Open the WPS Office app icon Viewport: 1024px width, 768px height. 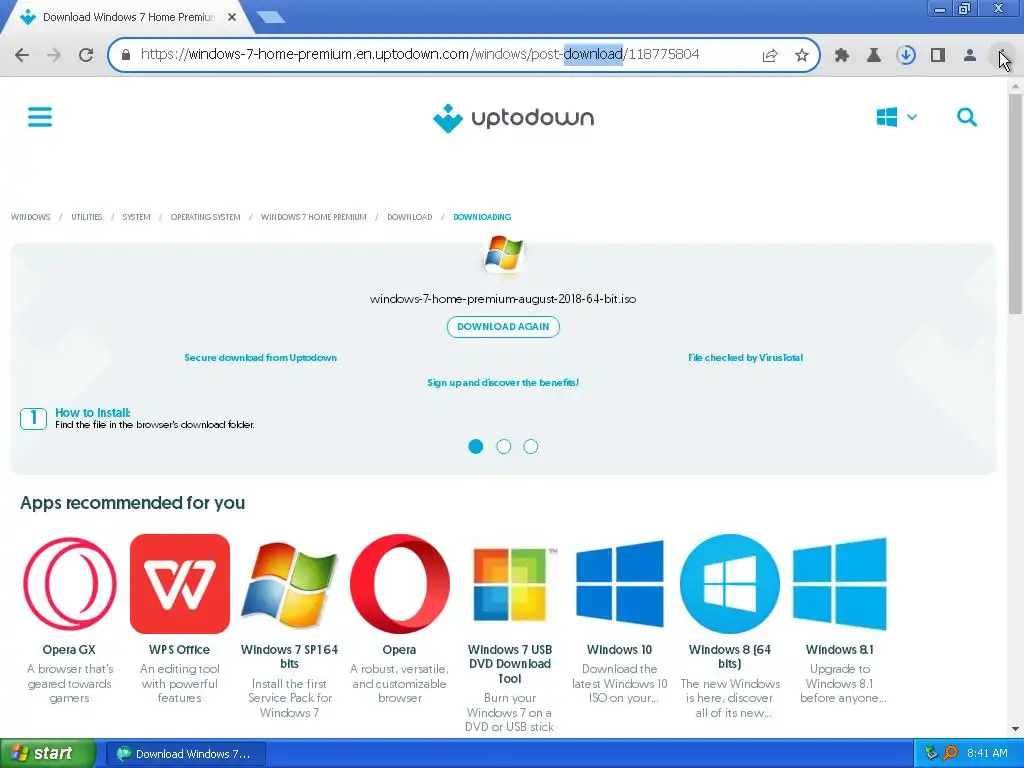(x=180, y=584)
